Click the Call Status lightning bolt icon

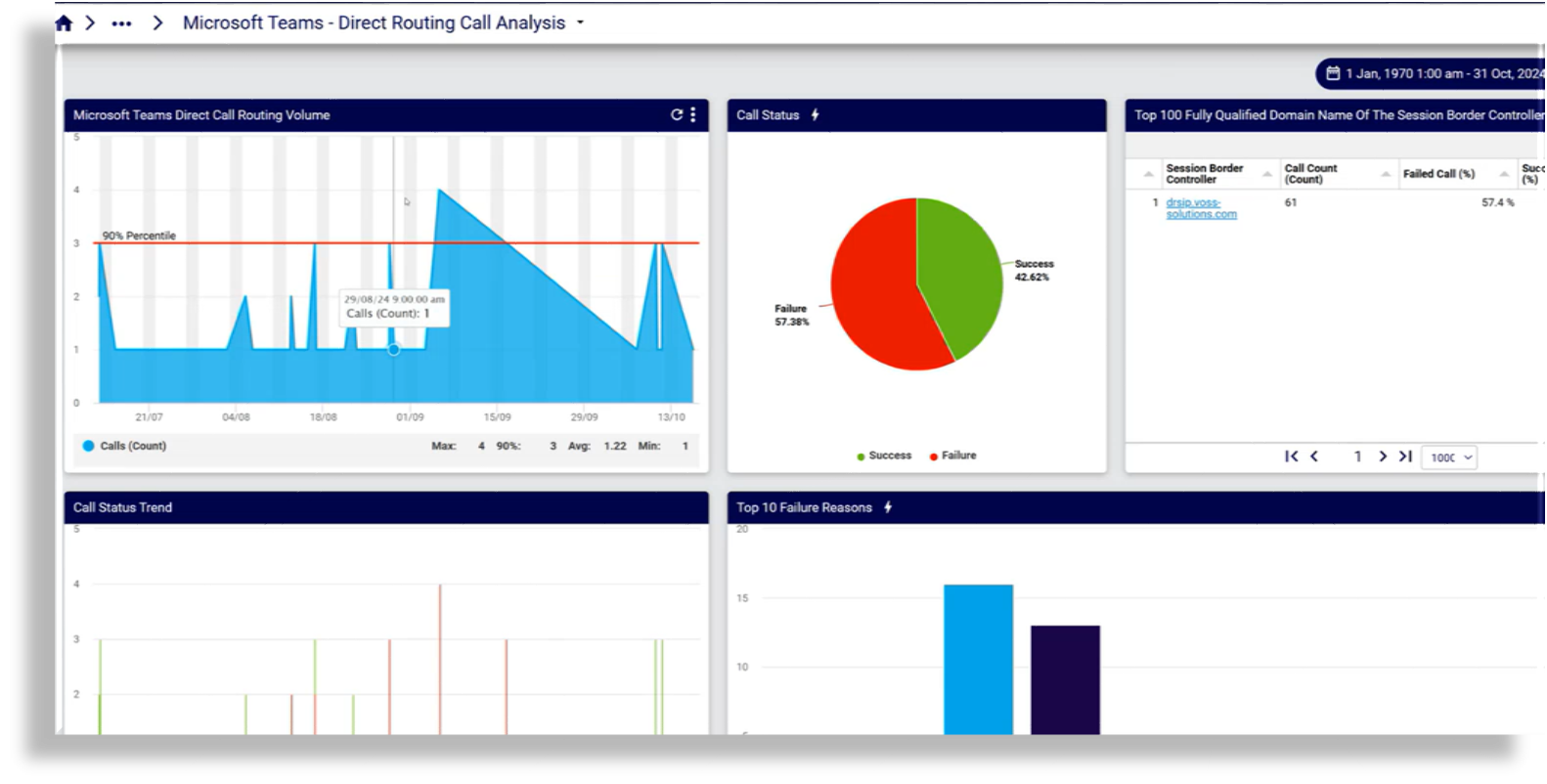click(x=815, y=114)
